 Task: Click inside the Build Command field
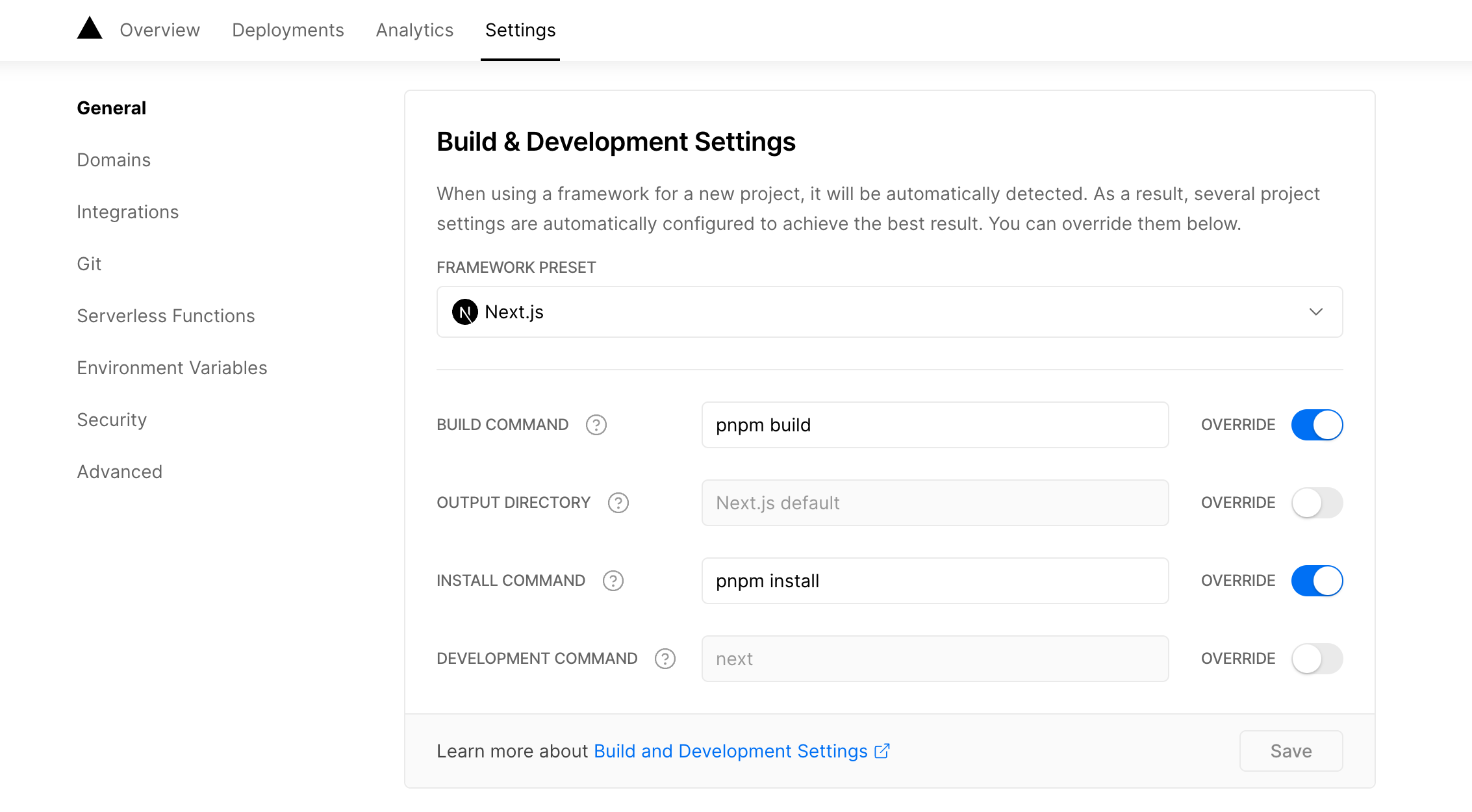[934, 425]
